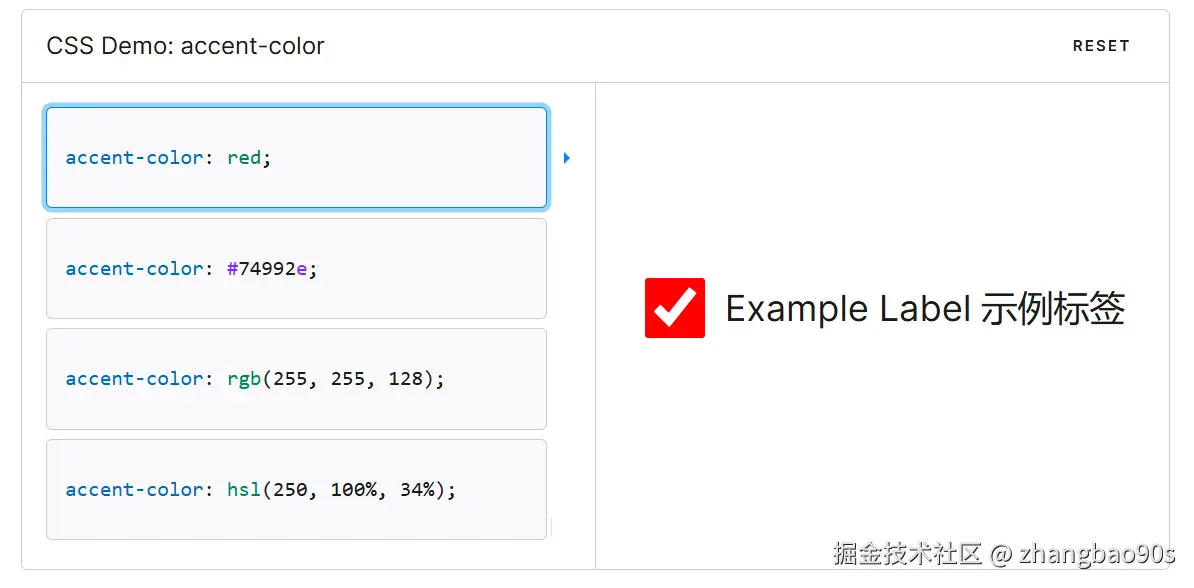The image size is (1194, 588).
Task: Click the "#74992e" hex value text
Action: [267, 268]
